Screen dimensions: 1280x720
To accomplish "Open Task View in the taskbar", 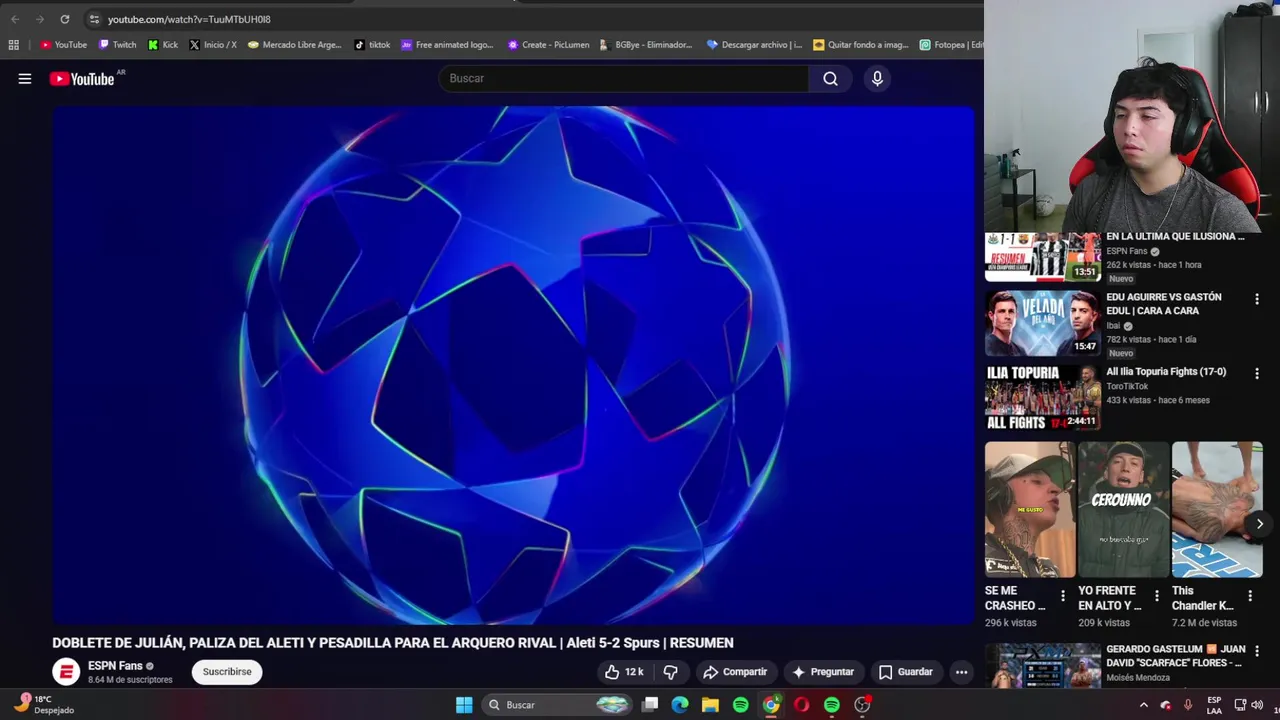I will (x=650, y=705).
